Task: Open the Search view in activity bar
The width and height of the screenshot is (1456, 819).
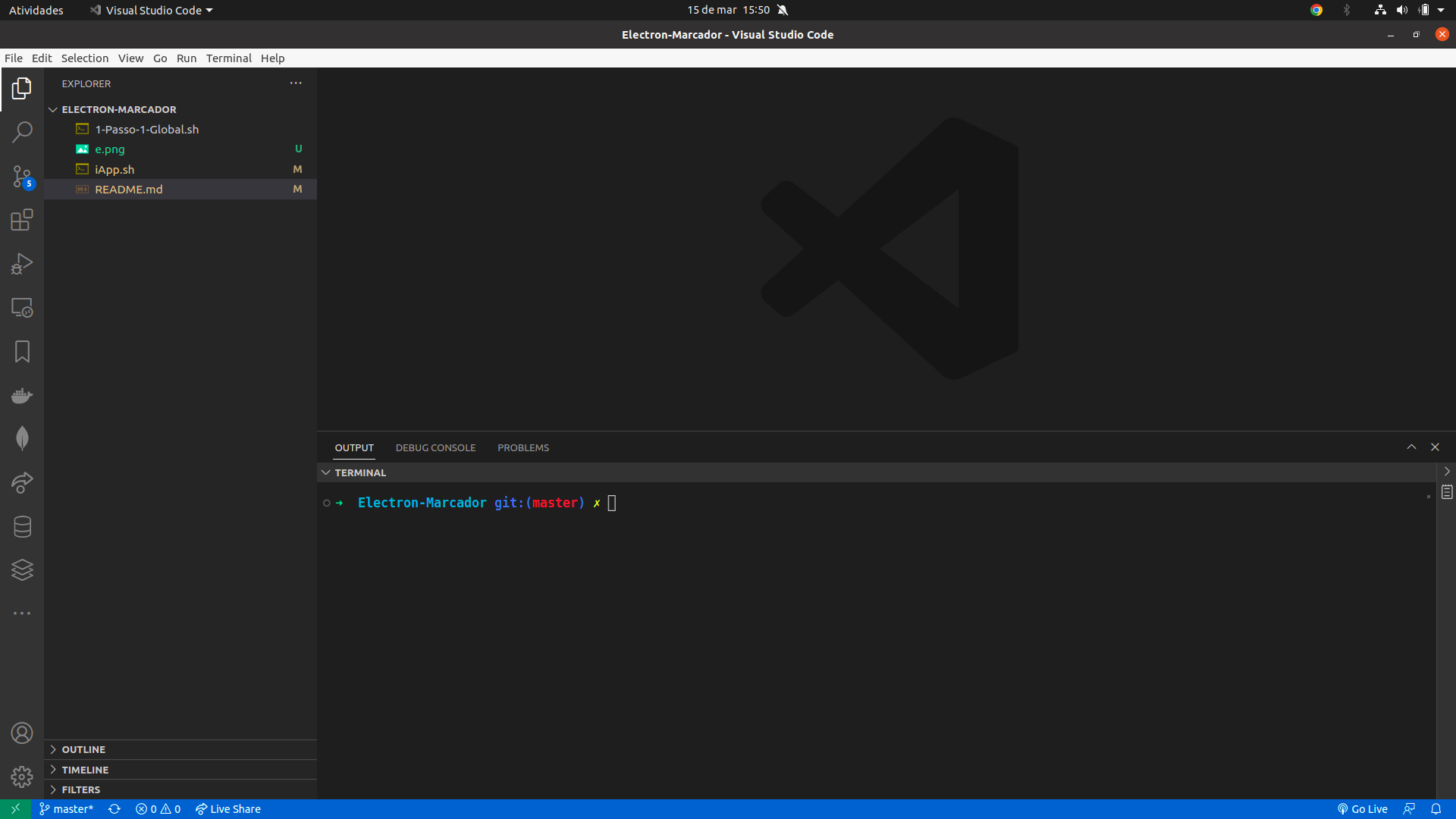Action: 22,132
